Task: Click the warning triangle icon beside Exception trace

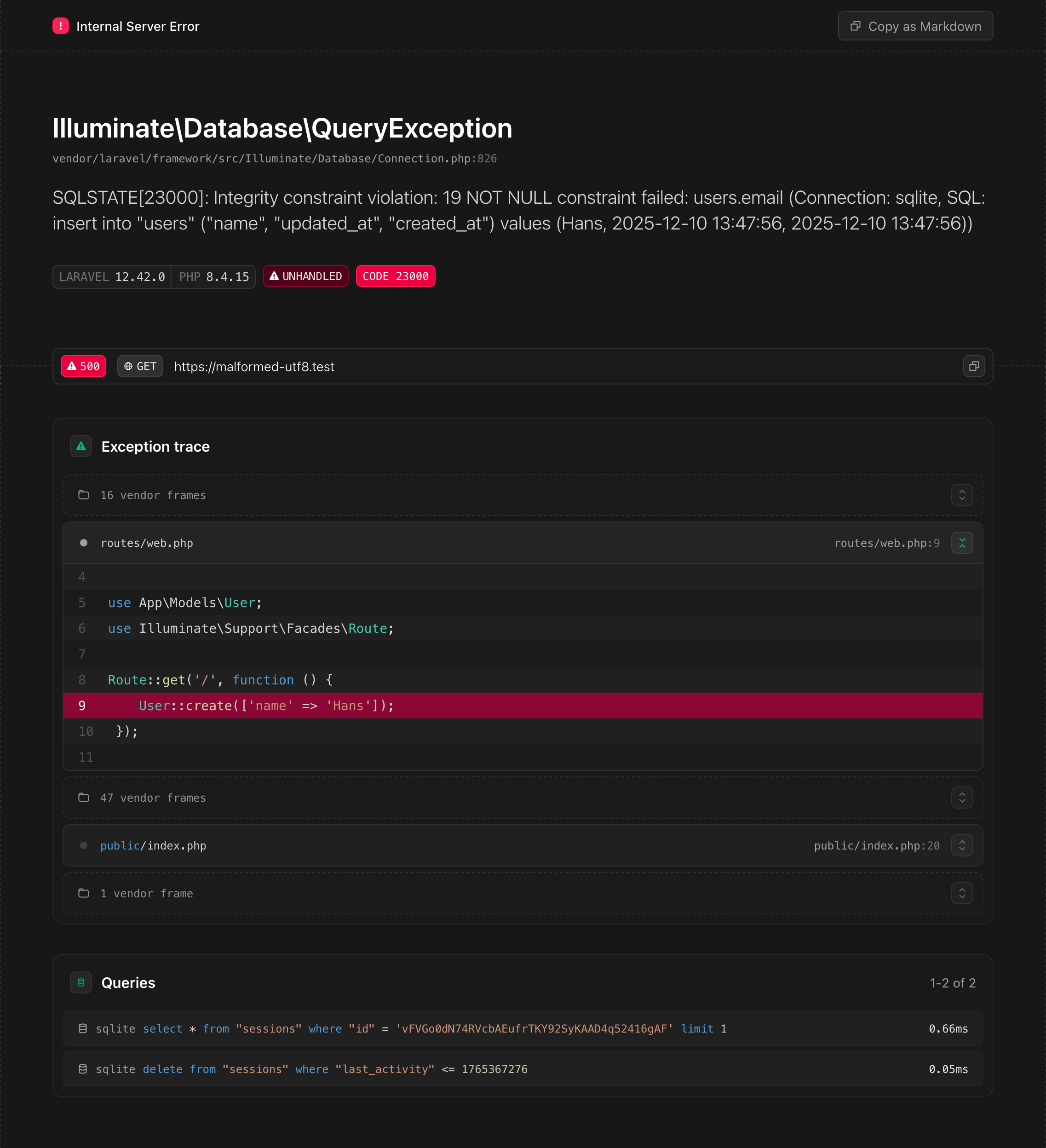Action: click(81, 447)
